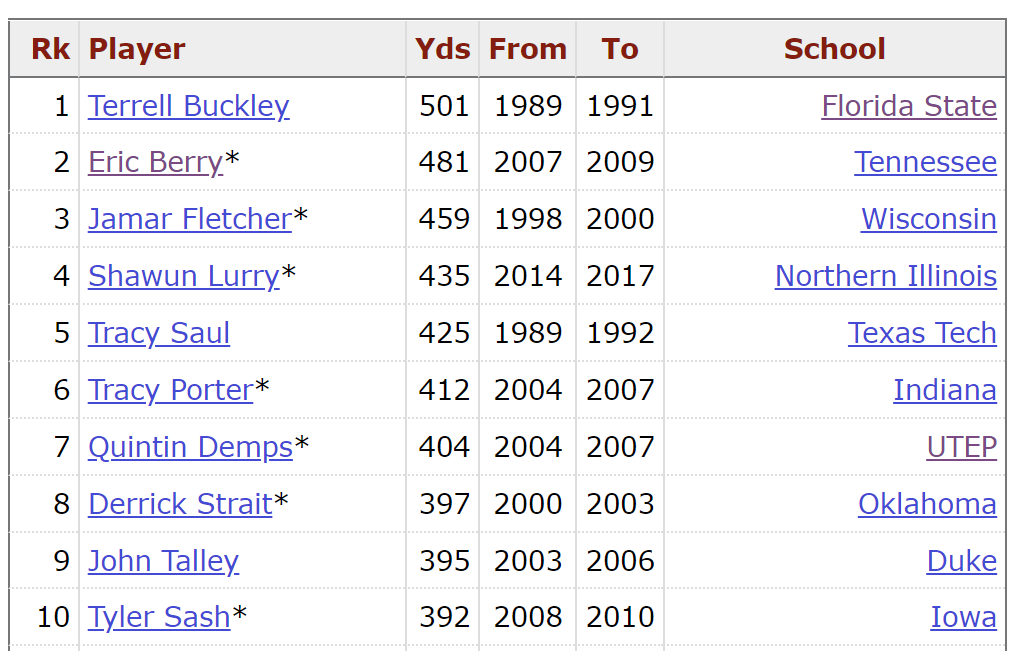Click the UTEP school link
Screen dimensions: 1013x651
point(962,447)
